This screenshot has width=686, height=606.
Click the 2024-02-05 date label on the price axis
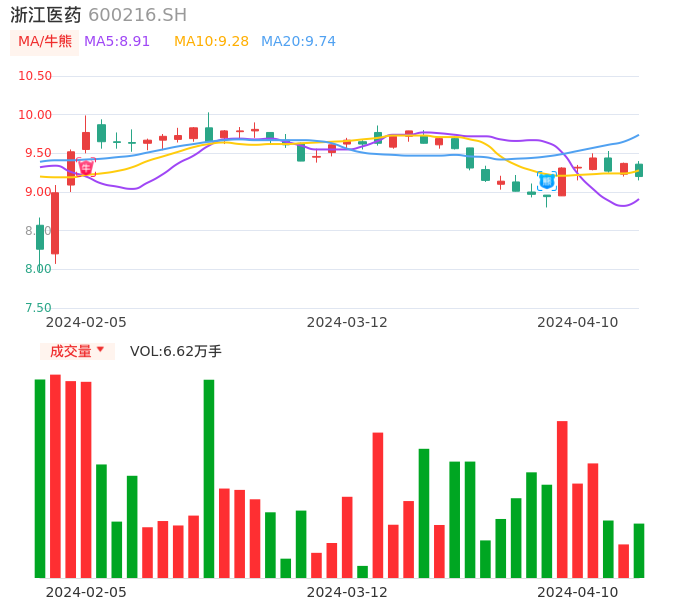(86, 322)
